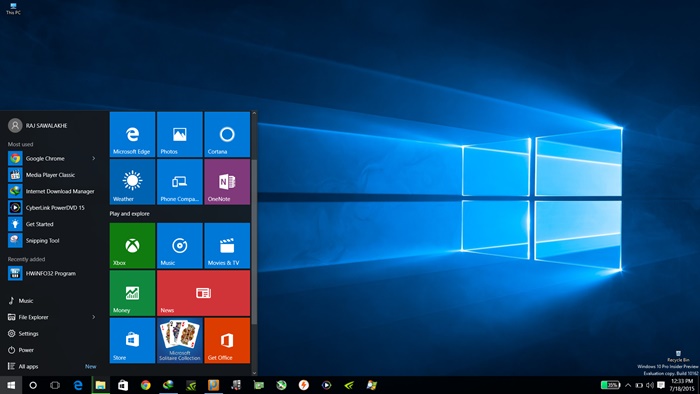Click the 'Recently added' heading text
The height and width of the screenshot is (394, 700).
(26, 259)
